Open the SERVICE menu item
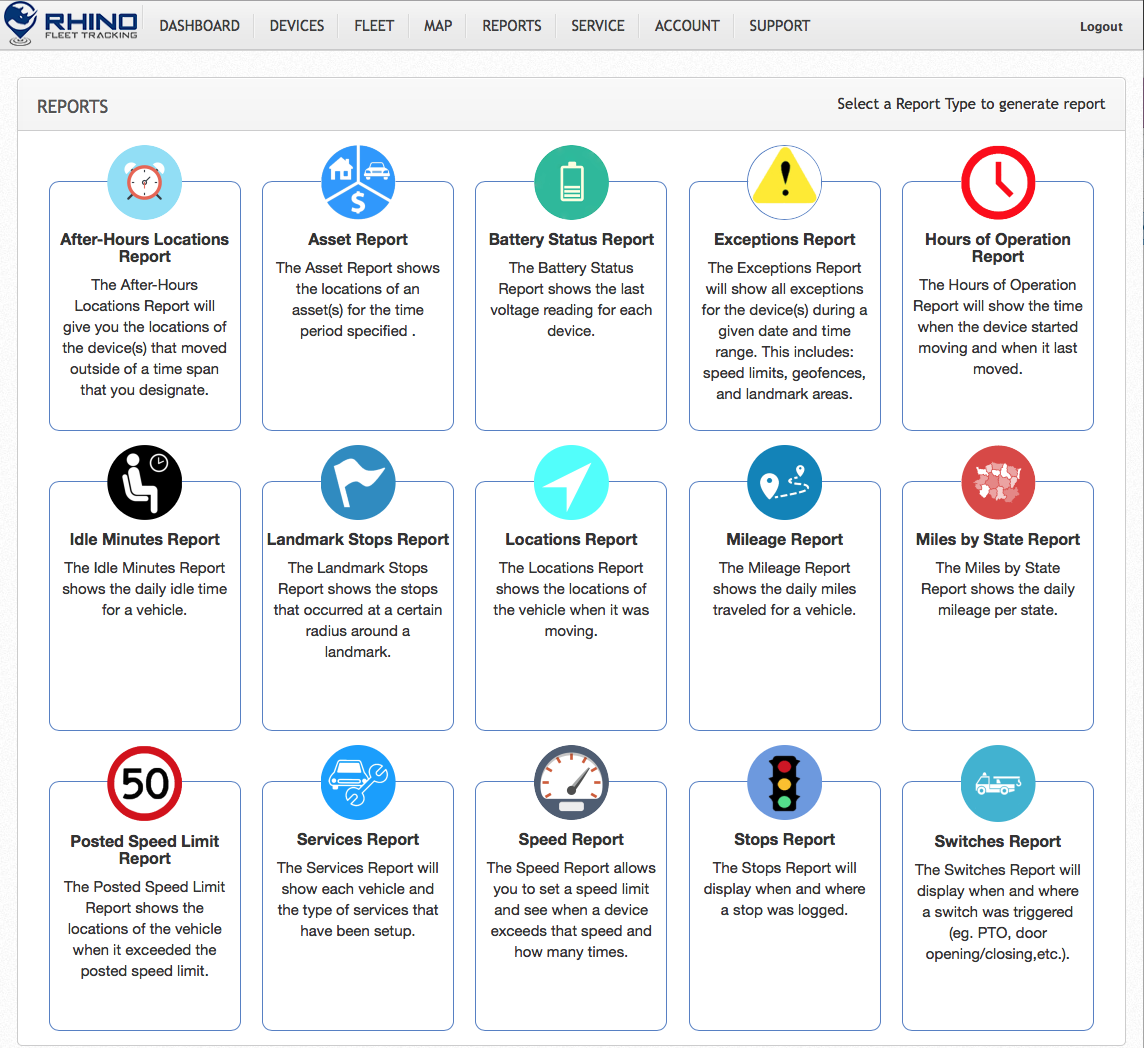Image resolution: width=1144 pixels, height=1048 pixels. tap(597, 26)
